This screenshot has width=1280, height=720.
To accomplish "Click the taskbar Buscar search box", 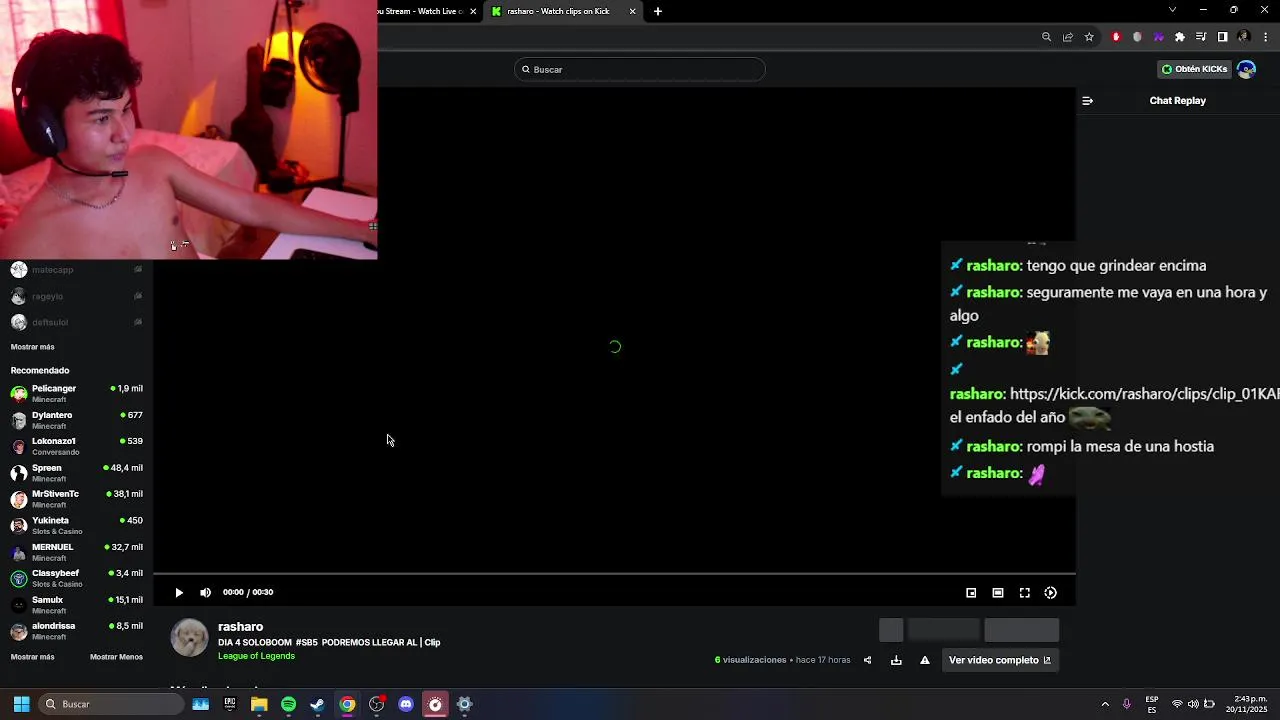I will [111, 704].
